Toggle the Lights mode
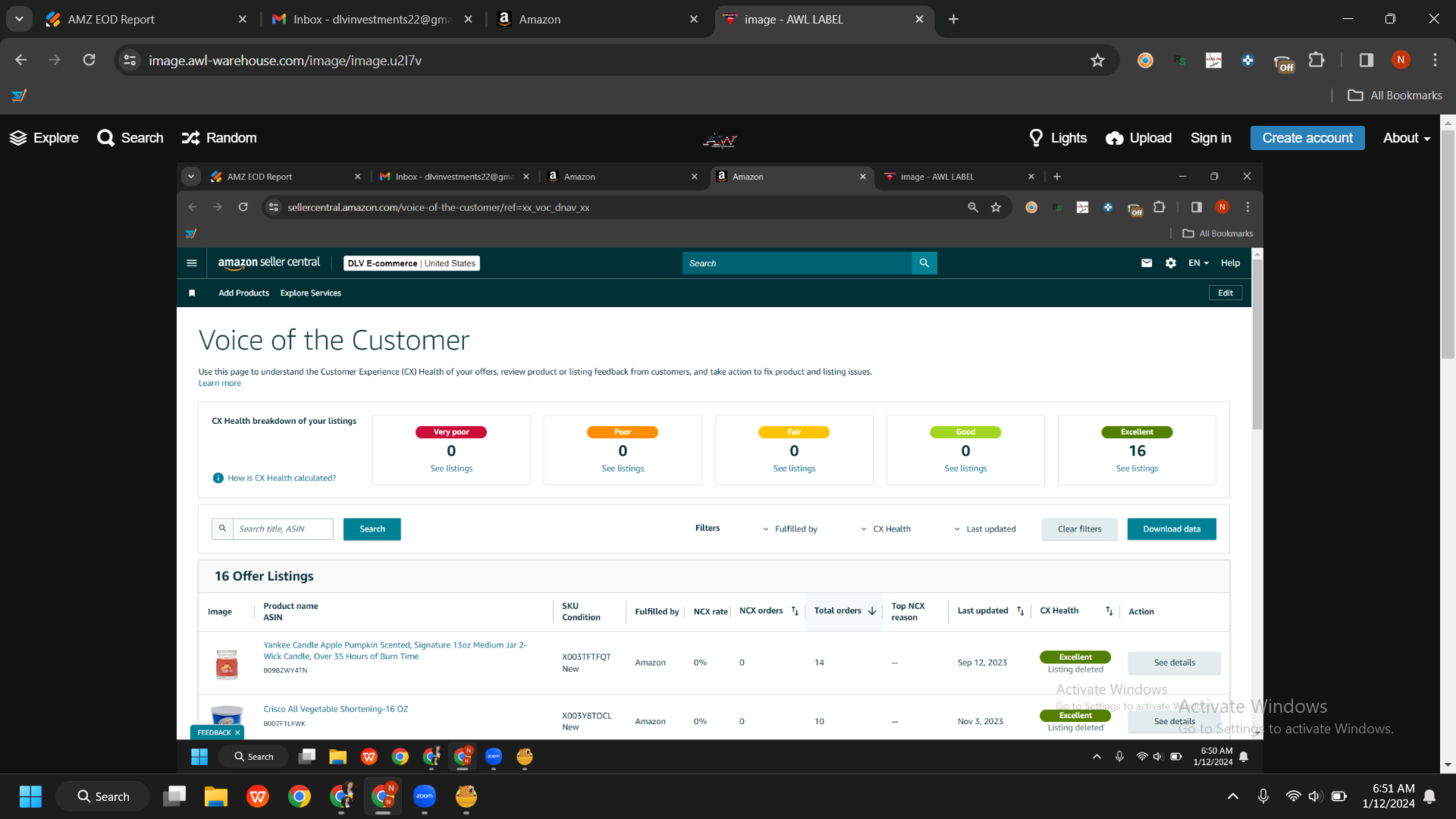Screen dimensions: 1456x819 (x=1058, y=138)
